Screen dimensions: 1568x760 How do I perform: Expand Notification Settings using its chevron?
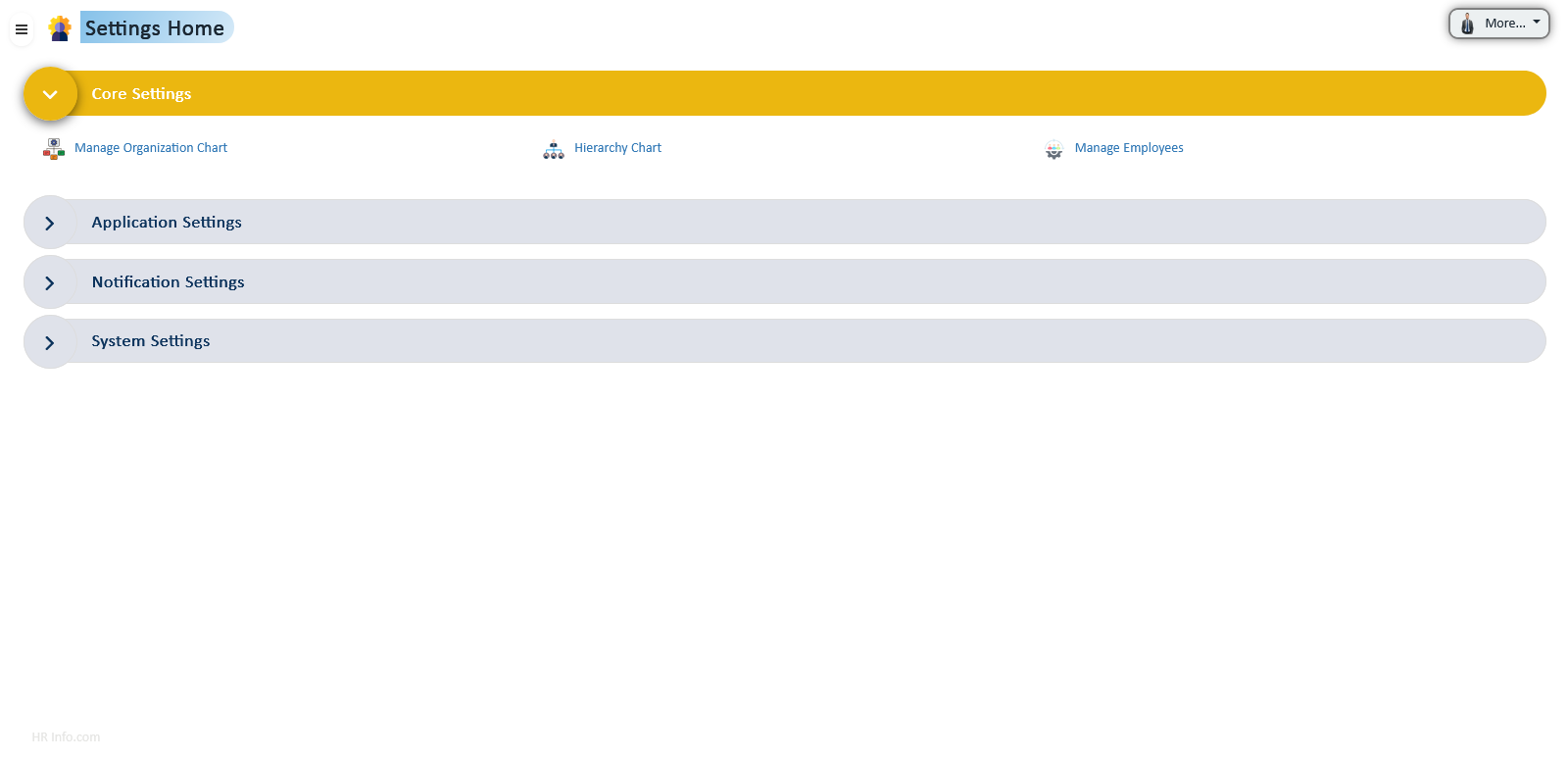pyautogui.click(x=50, y=283)
